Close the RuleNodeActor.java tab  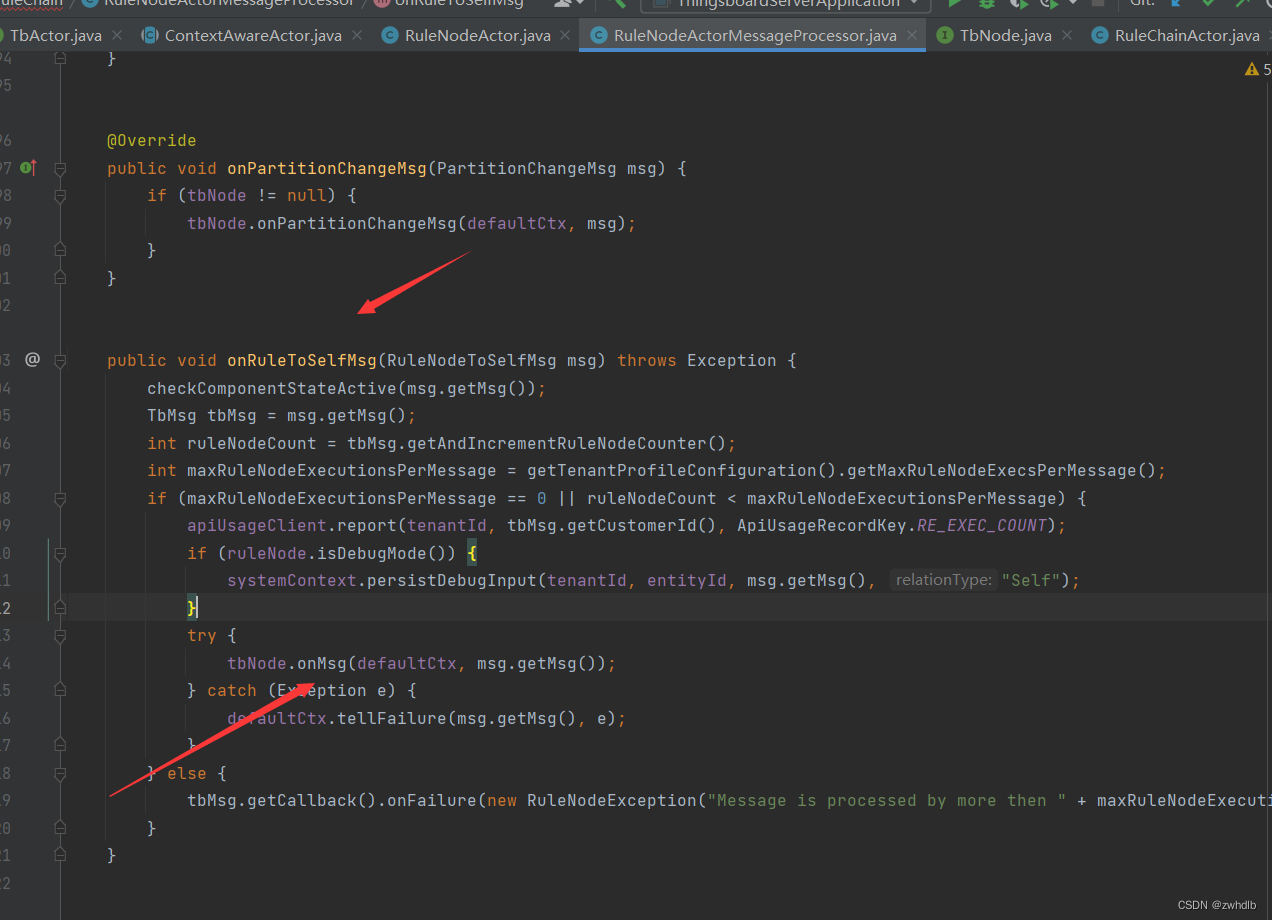click(566, 35)
